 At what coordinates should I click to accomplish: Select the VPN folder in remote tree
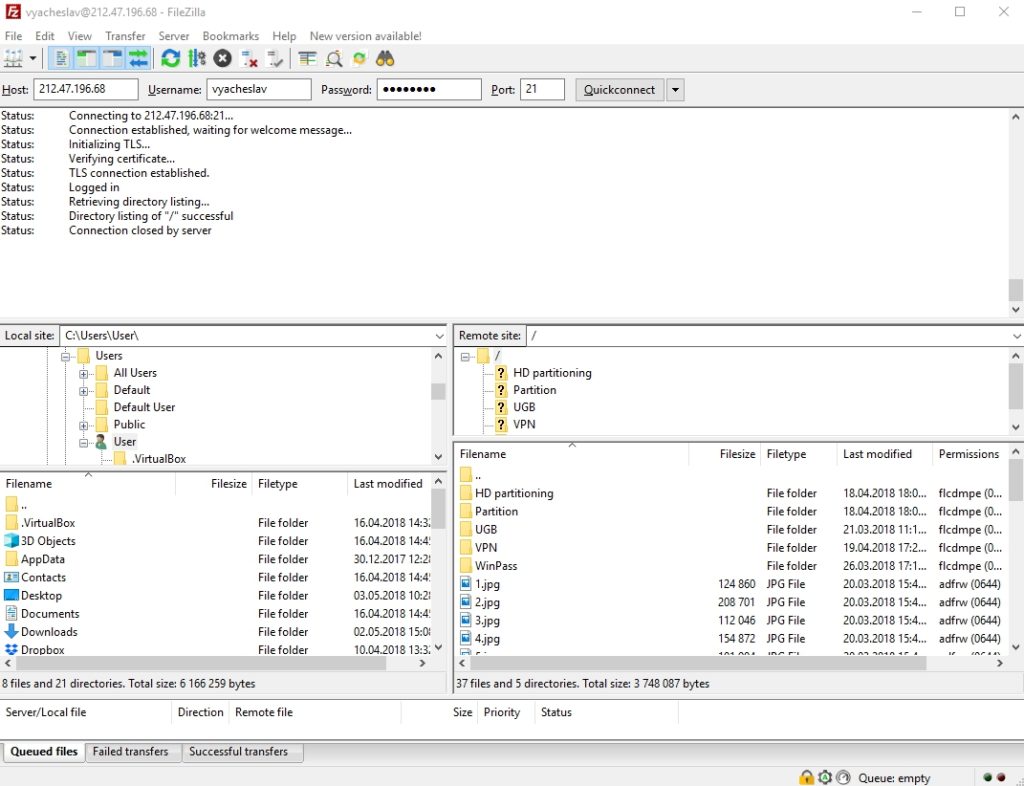524,424
